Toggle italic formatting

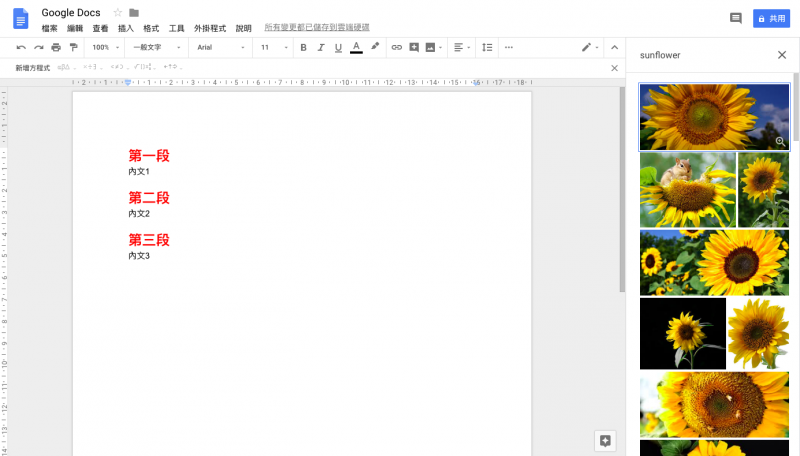(x=320, y=47)
